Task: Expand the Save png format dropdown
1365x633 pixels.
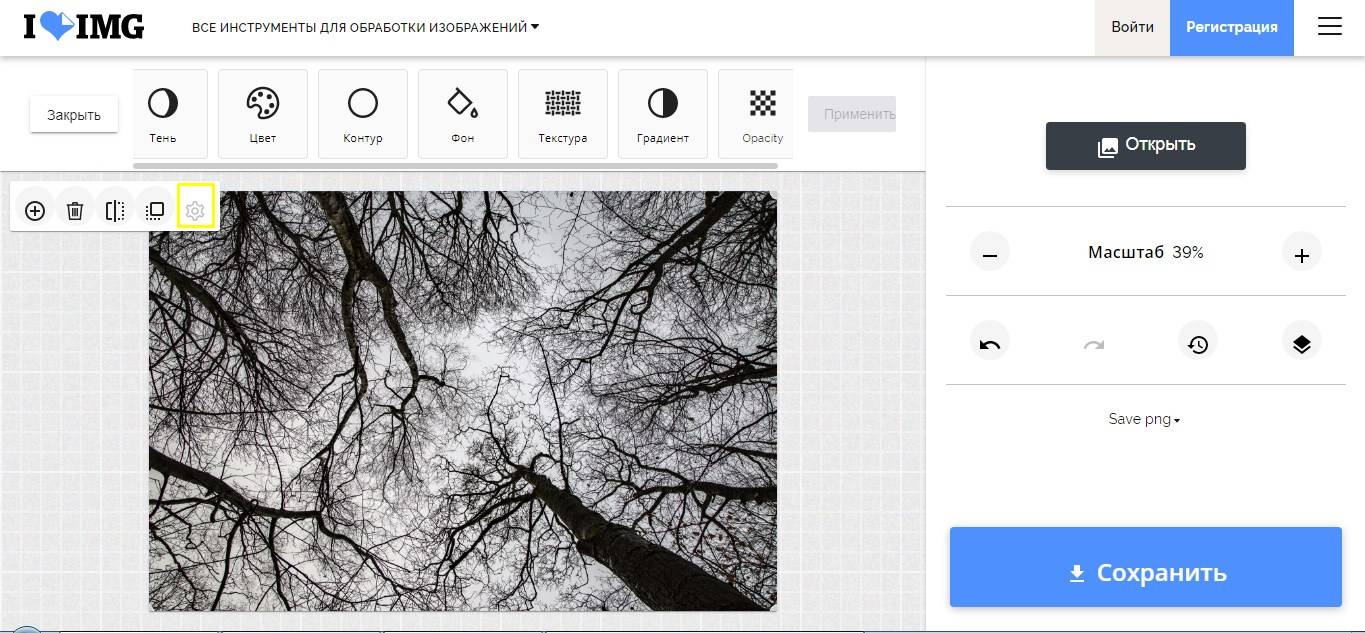Action: [1144, 419]
